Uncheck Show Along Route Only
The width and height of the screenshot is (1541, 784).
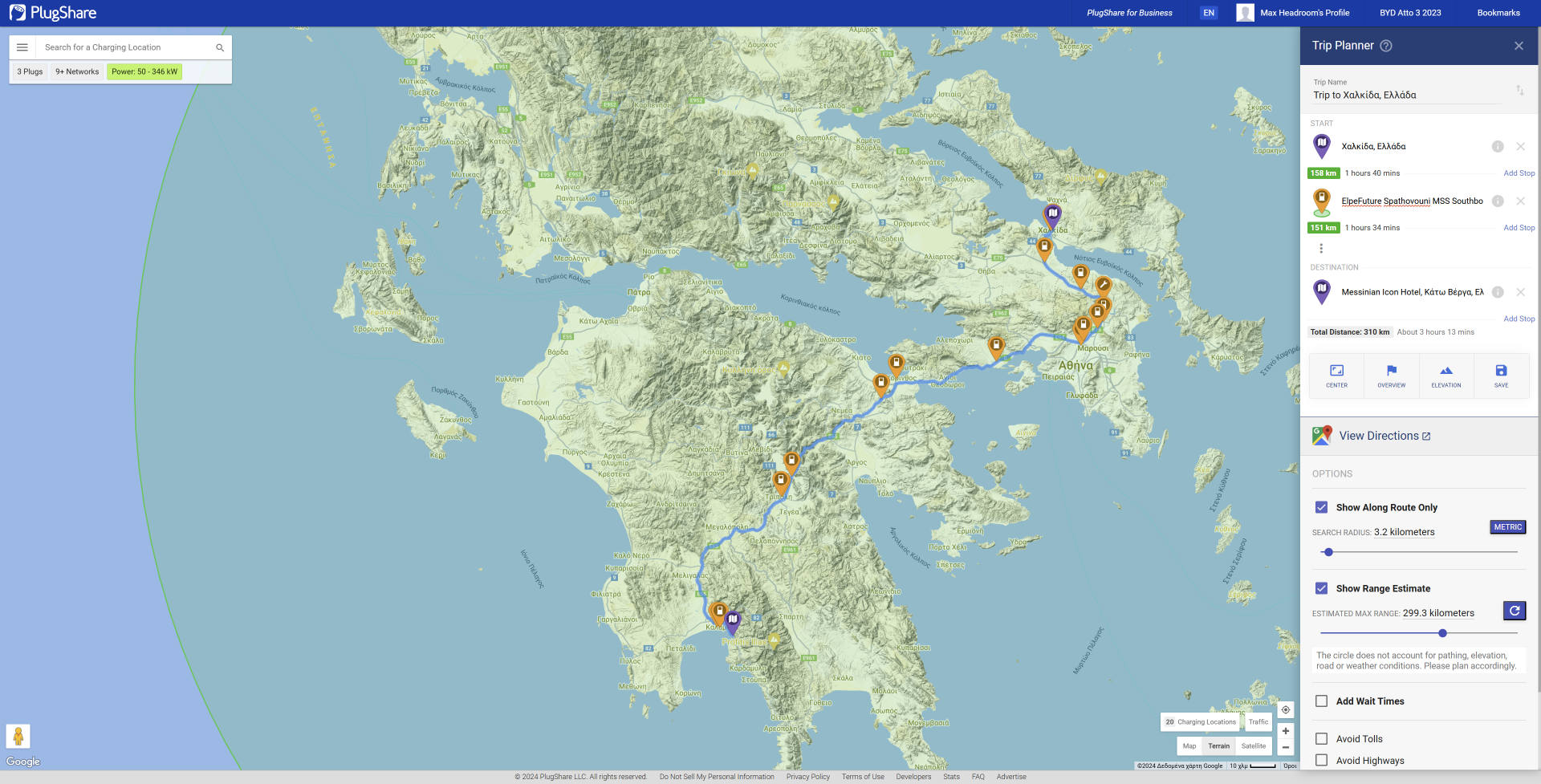[1321, 507]
